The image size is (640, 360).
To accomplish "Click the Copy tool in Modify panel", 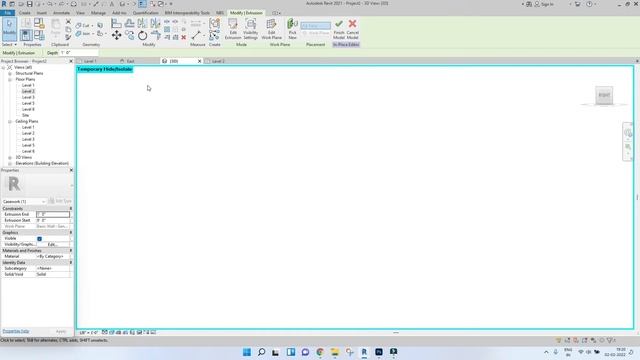I will point(129,36).
